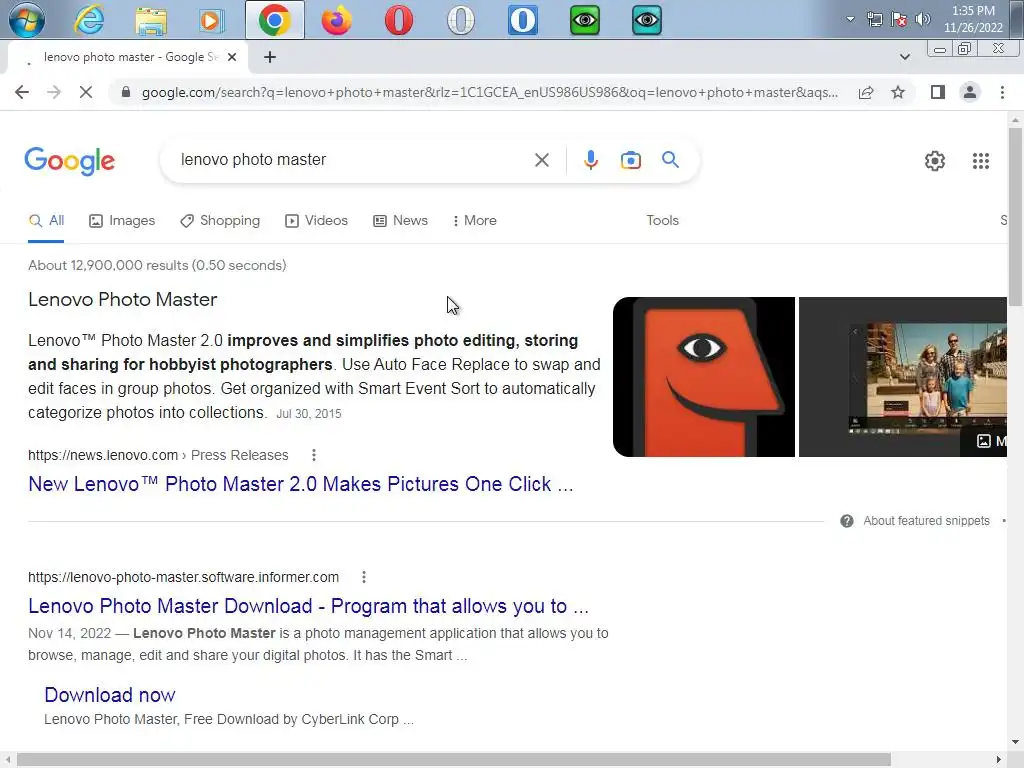Open Google apps grid
Image resolution: width=1024 pixels, height=768 pixels.
pyautogui.click(x=980, y=161)
